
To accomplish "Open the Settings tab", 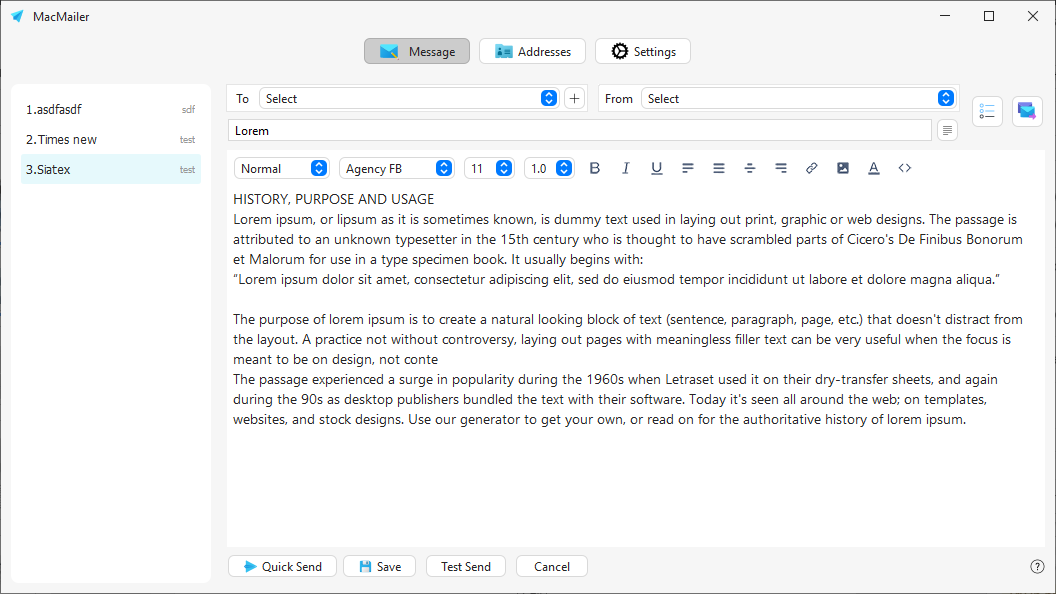I will [x=643, y=51].
